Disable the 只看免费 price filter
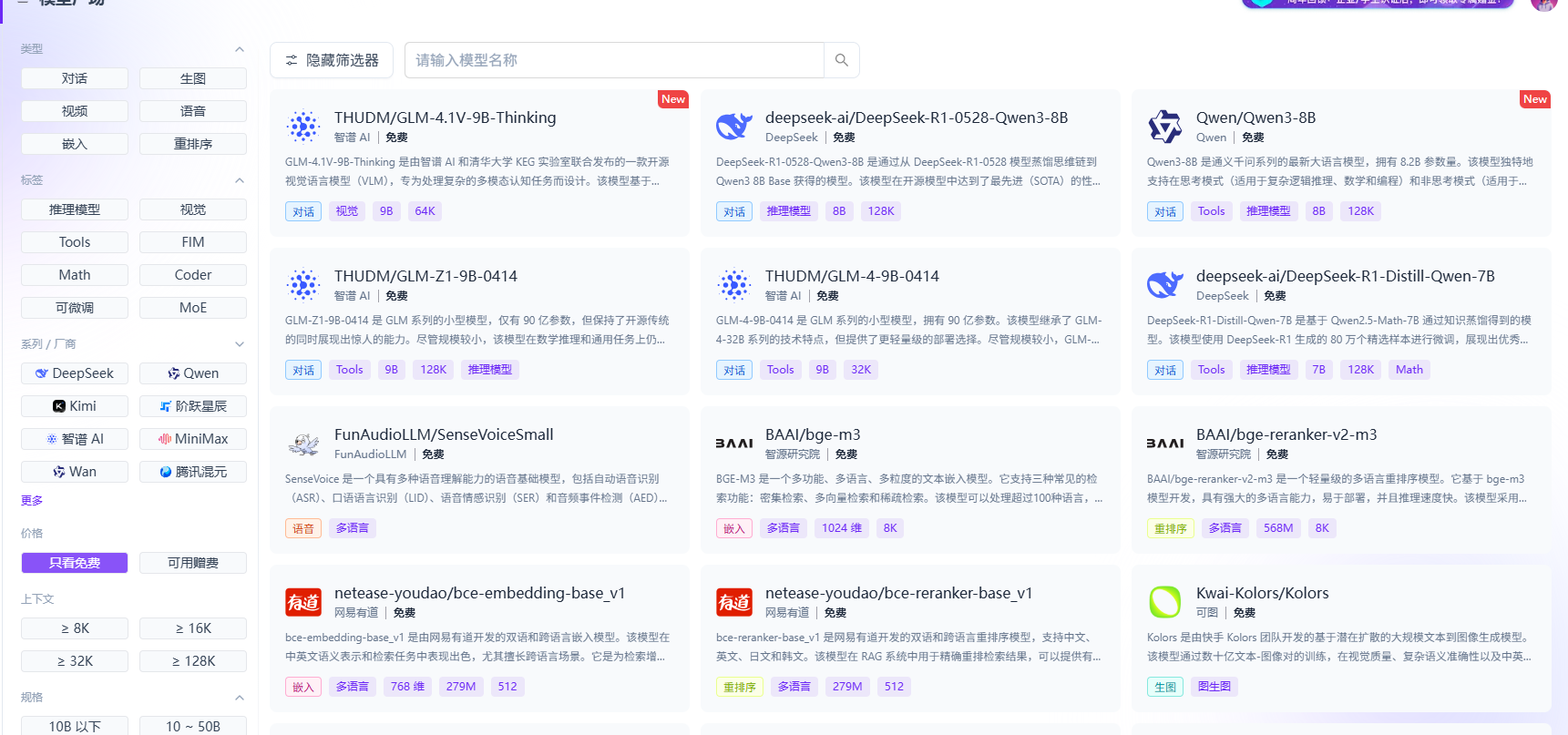Screen dimensions: 1568x735 pos(75,563)
